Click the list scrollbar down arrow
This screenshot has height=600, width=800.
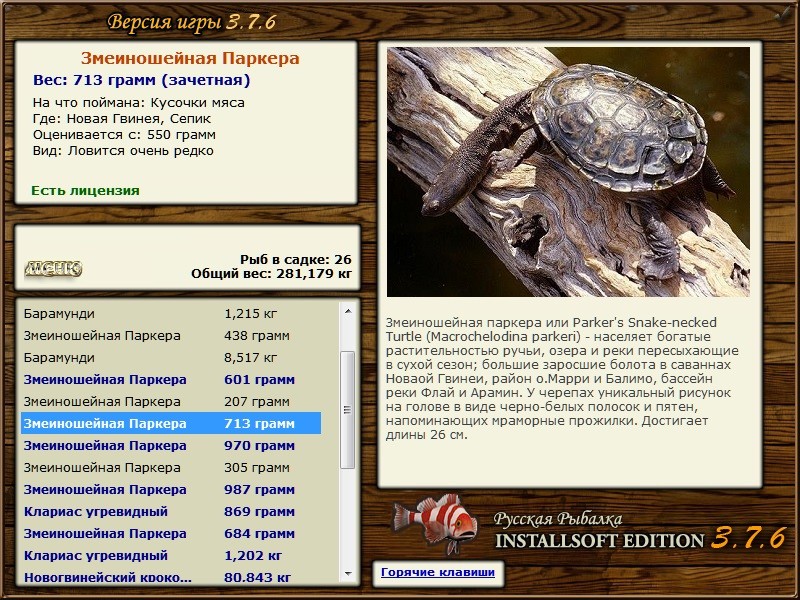(x=348, y=573)
